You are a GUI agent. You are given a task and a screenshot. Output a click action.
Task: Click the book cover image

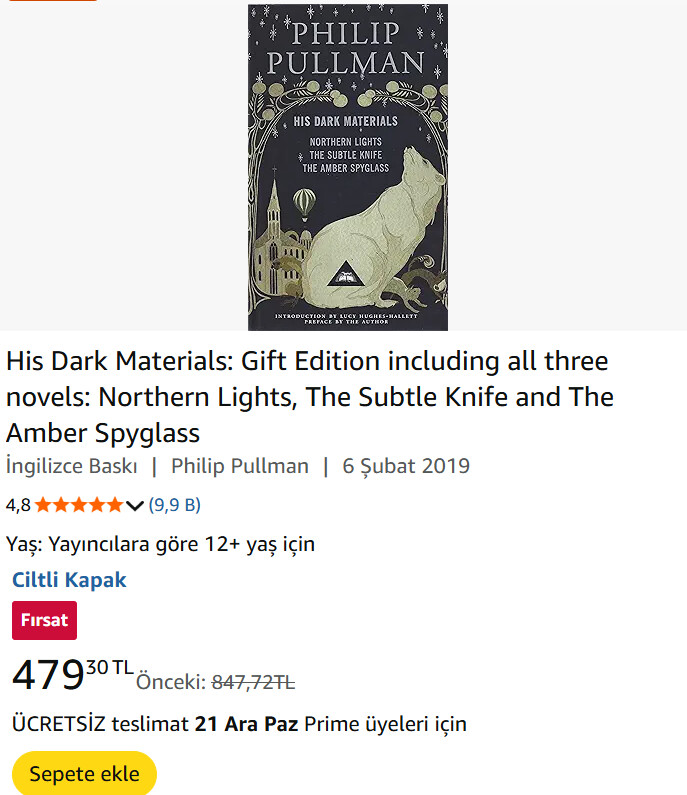click(348, 167)
